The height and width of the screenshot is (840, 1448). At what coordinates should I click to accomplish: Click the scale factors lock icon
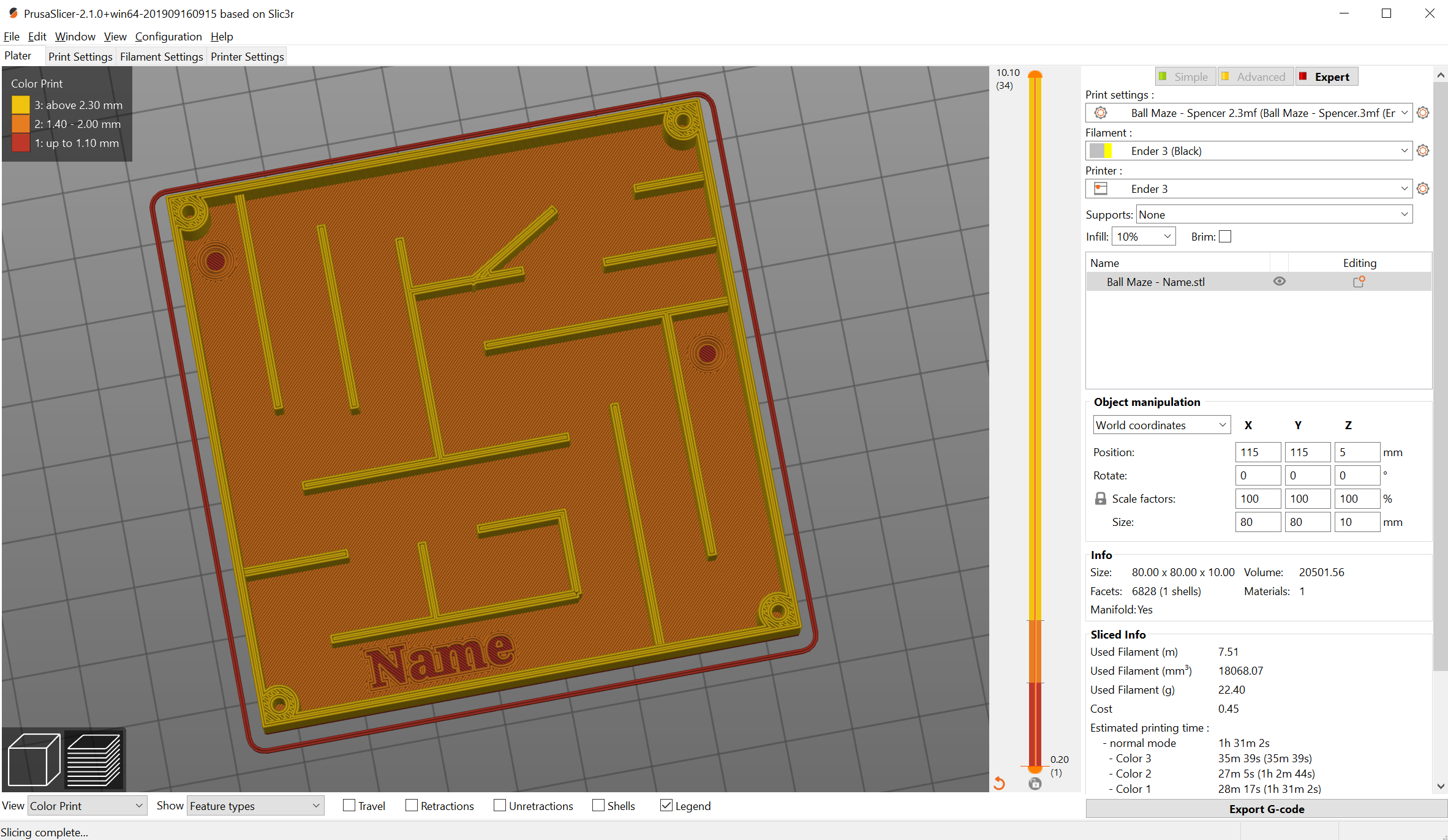pos(1100,498)
